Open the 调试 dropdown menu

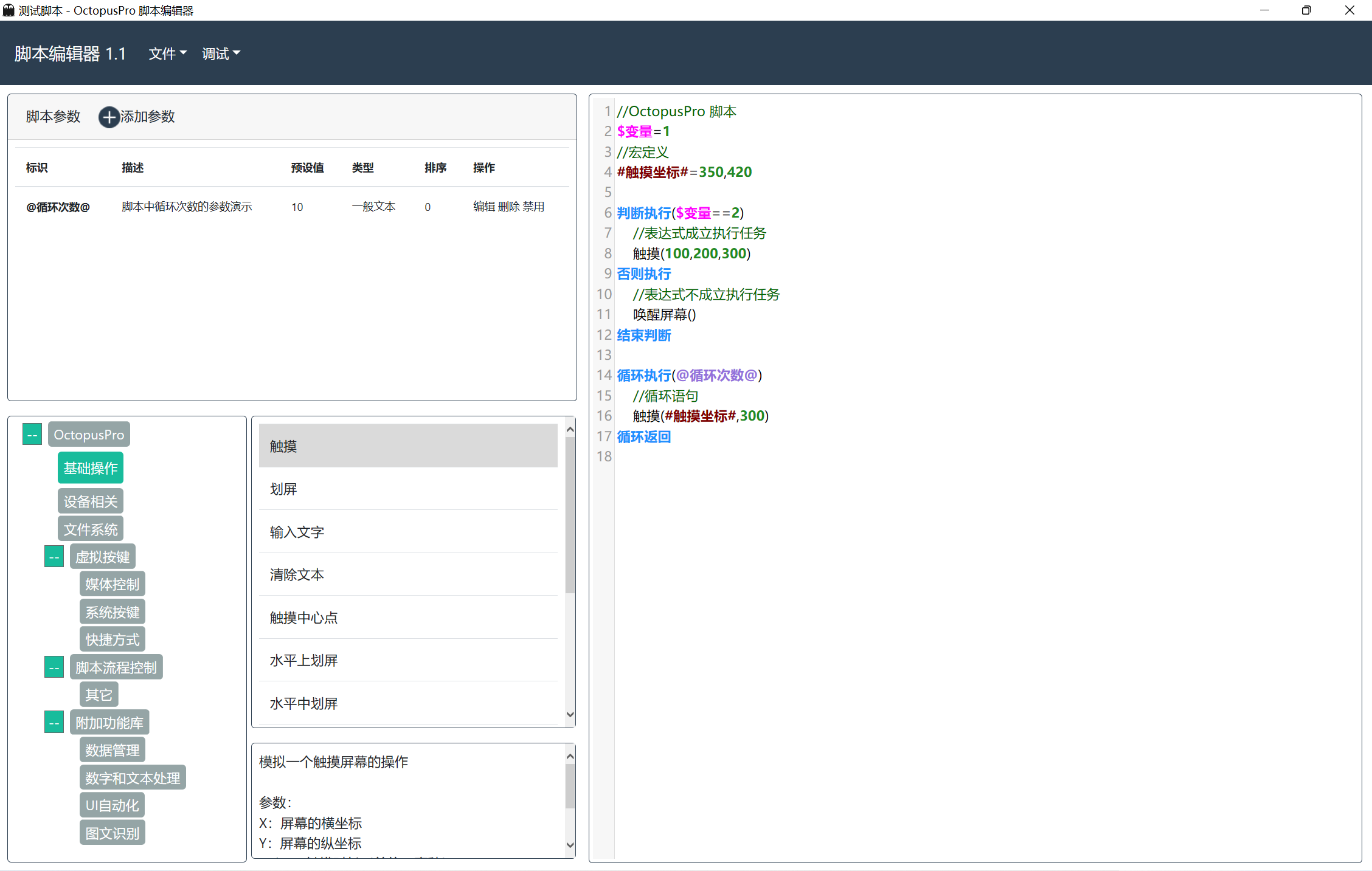pyautogui.click(x=221, y=54)
